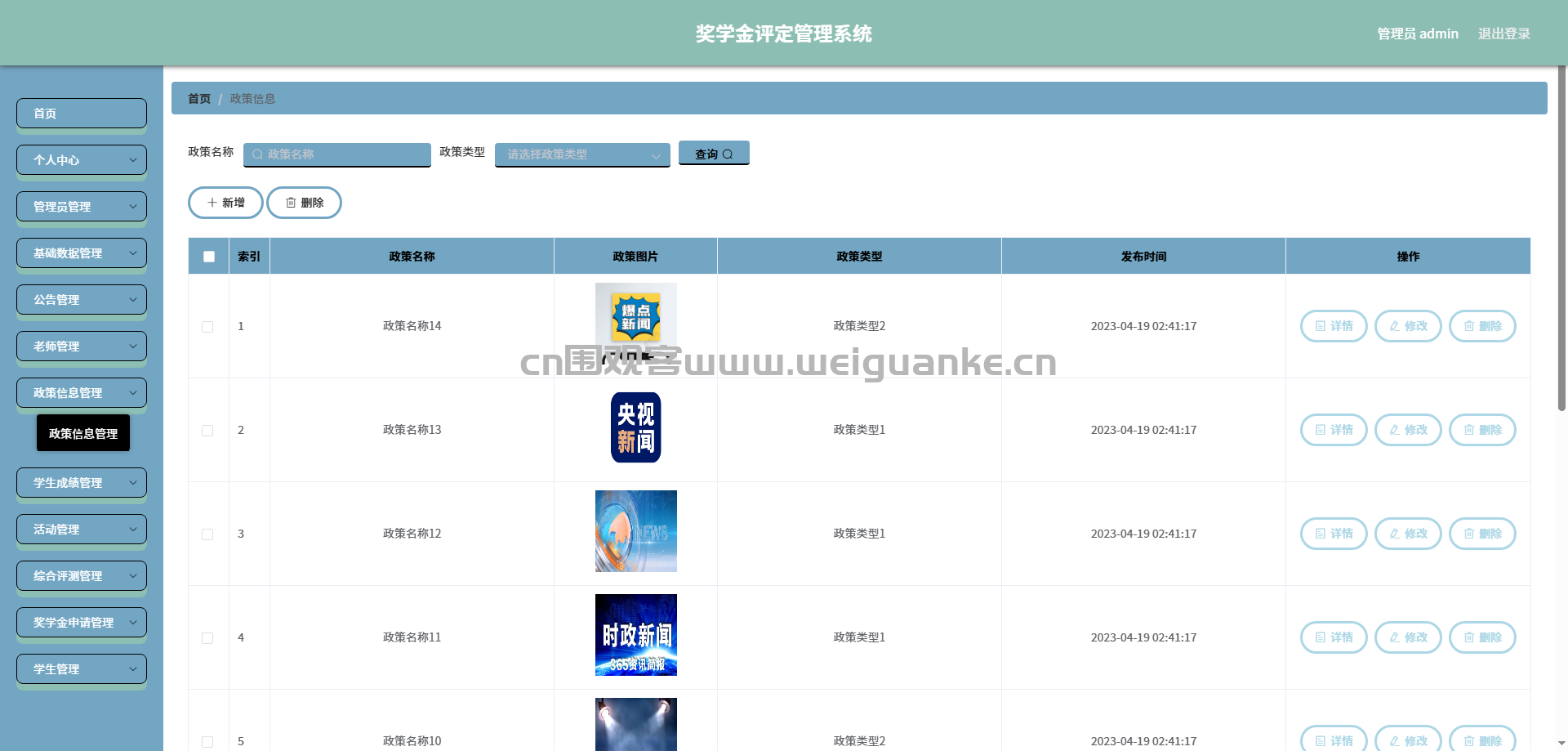
Task: Check the box for row 政策名称13
Action: (x=207, y=431)
